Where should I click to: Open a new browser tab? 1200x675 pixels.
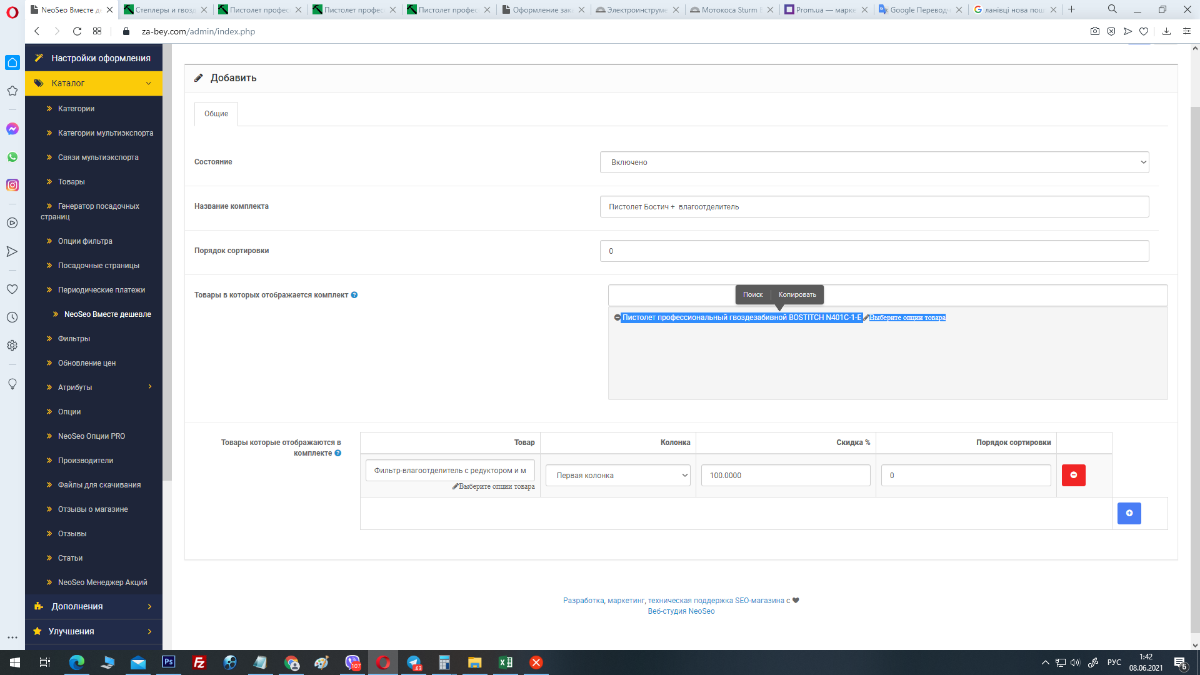pos(1071,9)
